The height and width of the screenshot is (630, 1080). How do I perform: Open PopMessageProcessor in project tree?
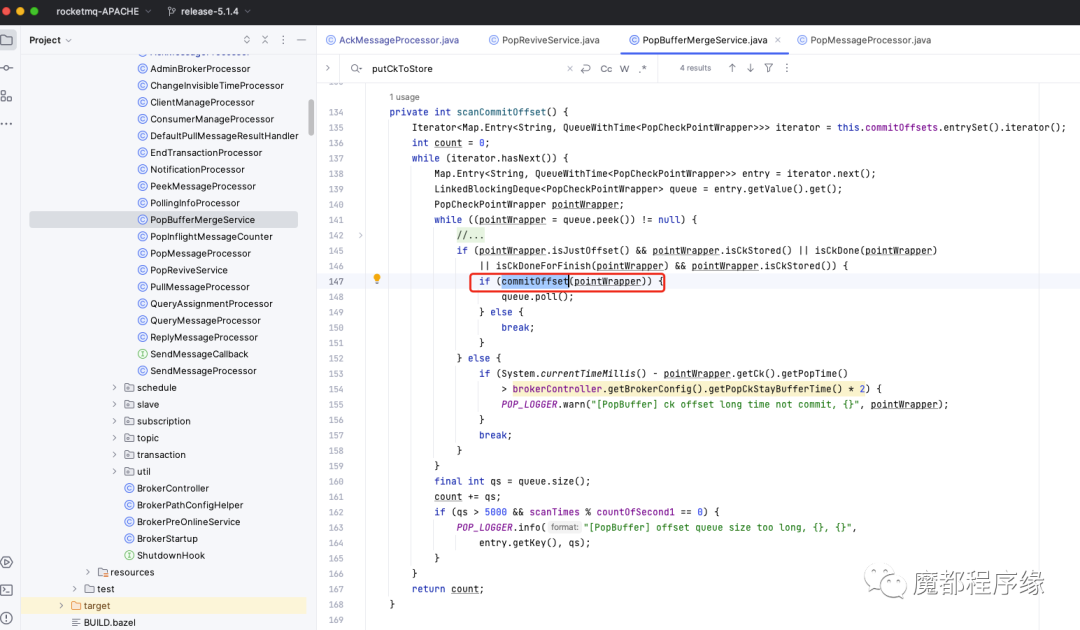[x=200, y=253]
